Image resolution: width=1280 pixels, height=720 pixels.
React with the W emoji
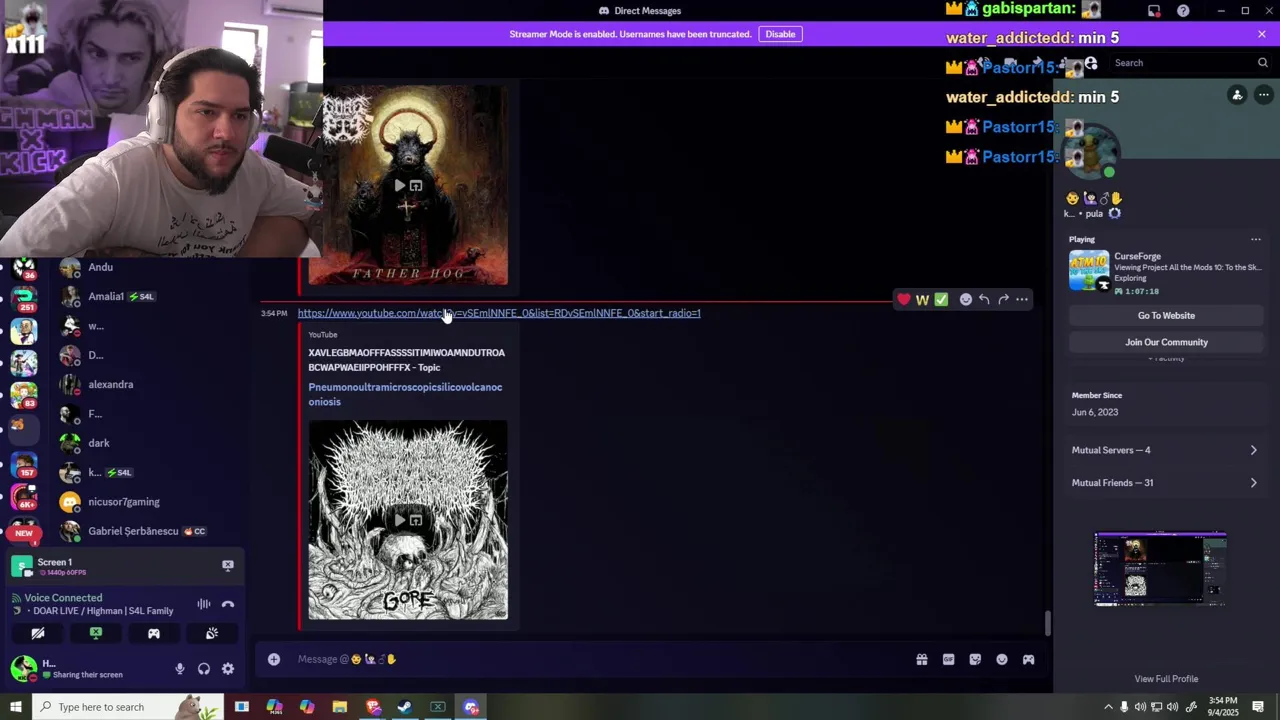click(922, 299)
